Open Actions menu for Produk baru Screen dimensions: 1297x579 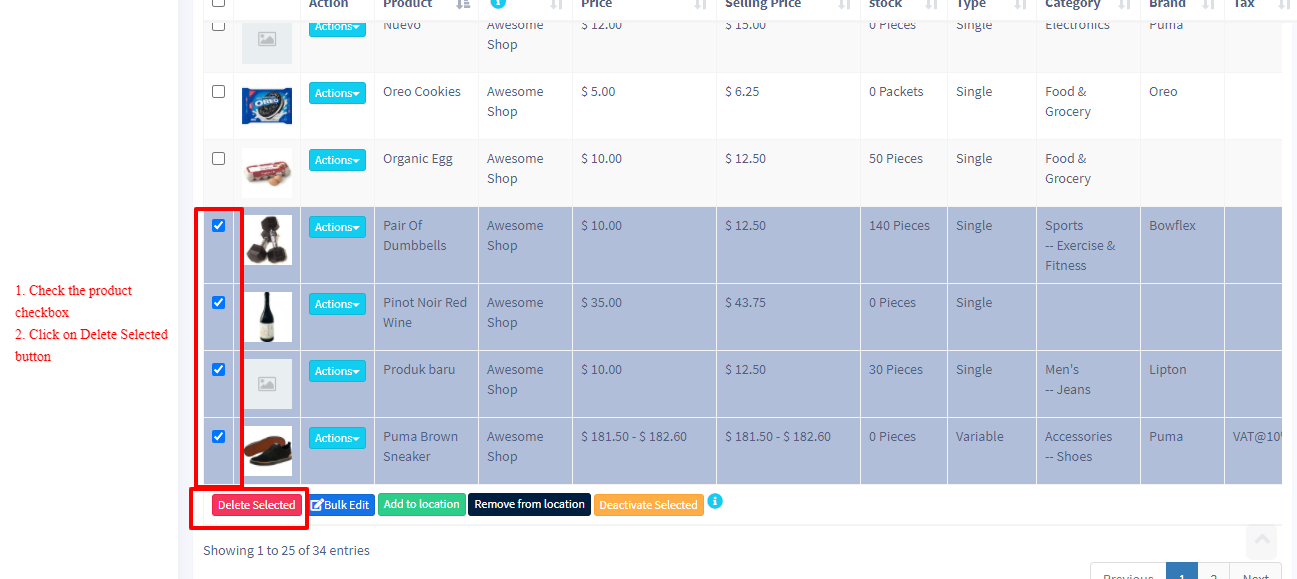coord(337,371)
